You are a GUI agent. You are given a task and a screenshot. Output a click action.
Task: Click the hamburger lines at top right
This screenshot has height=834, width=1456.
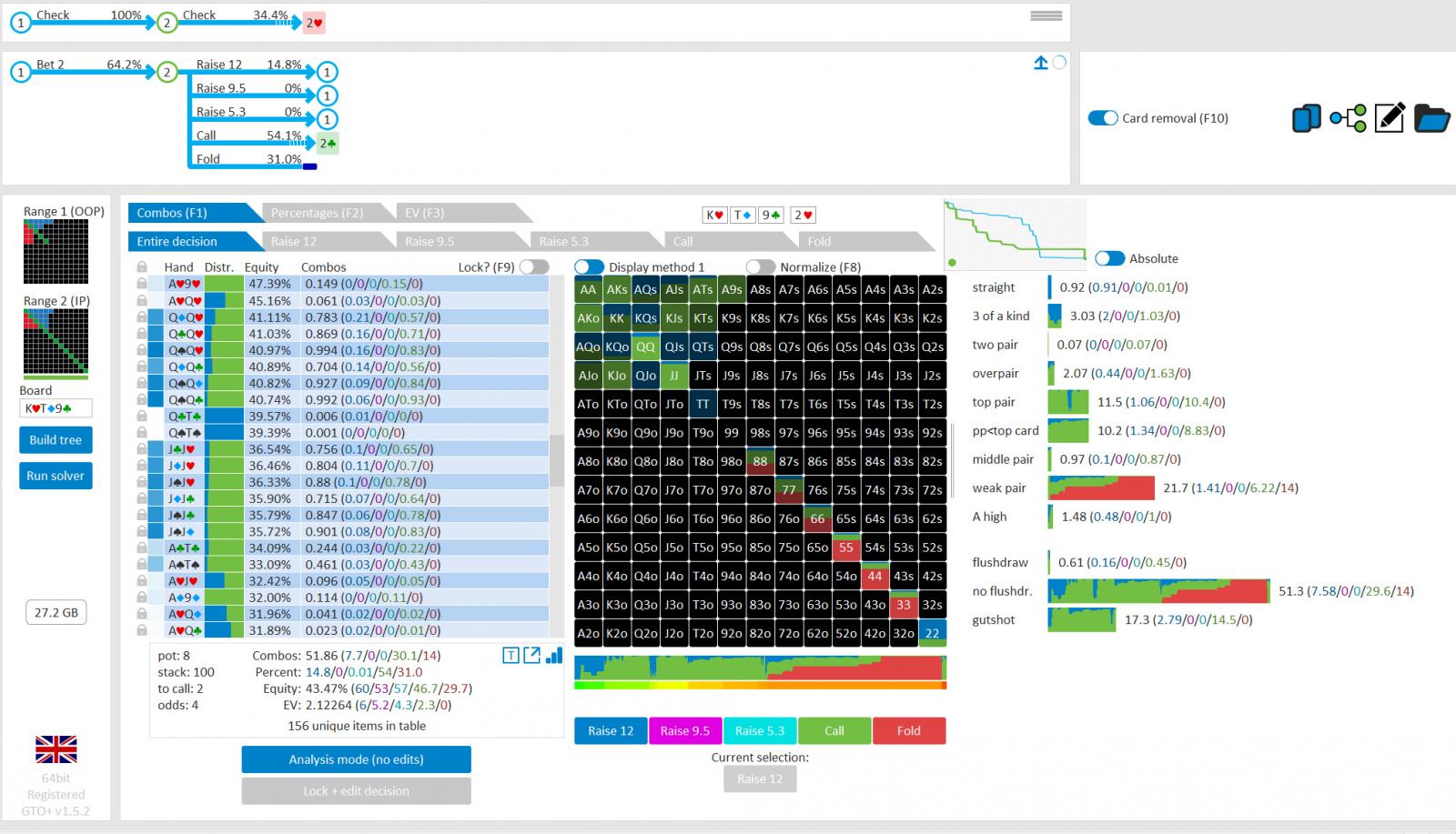pos(1046,15)
